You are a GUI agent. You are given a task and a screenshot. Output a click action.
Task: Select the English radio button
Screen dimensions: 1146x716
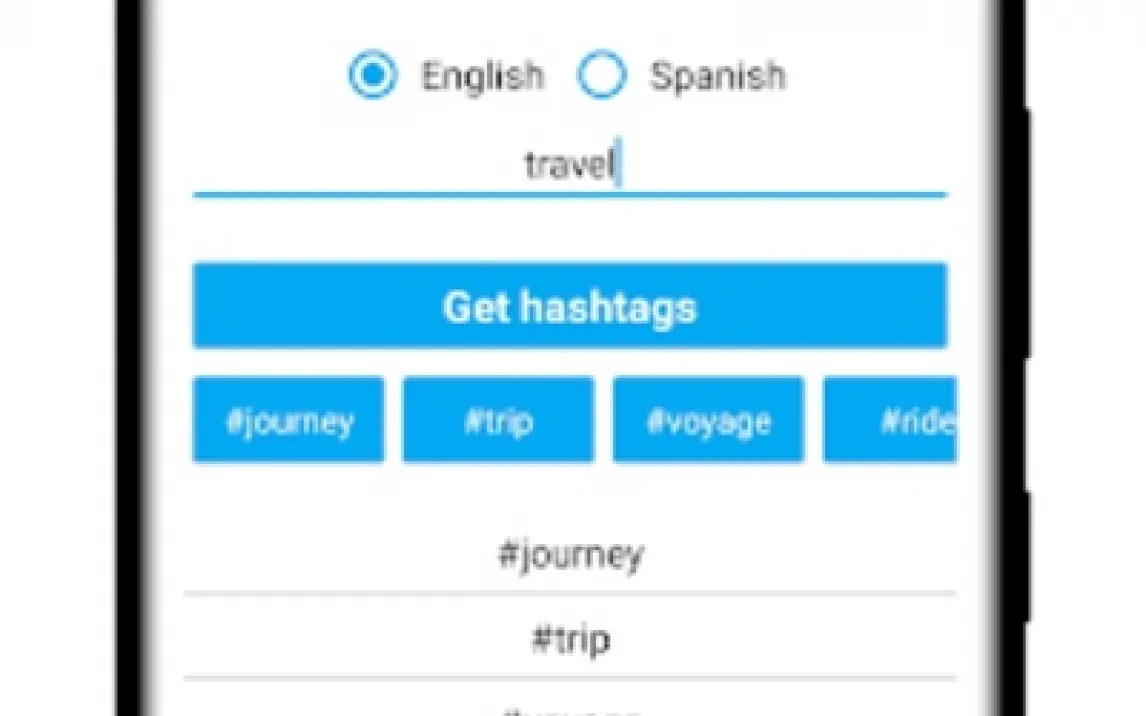pos(372,76)
